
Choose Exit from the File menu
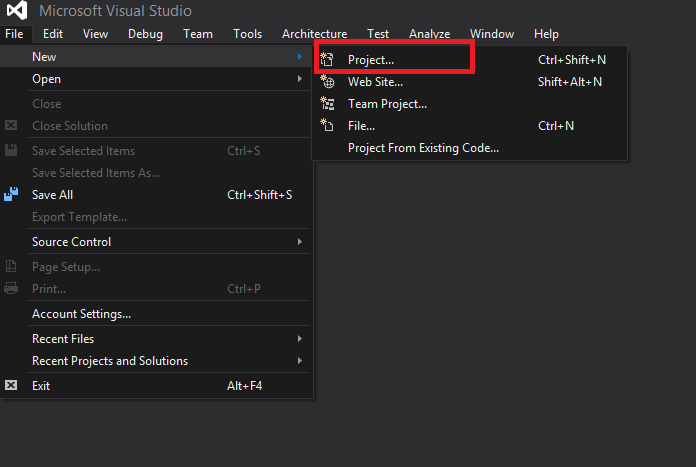click(155, 385)
